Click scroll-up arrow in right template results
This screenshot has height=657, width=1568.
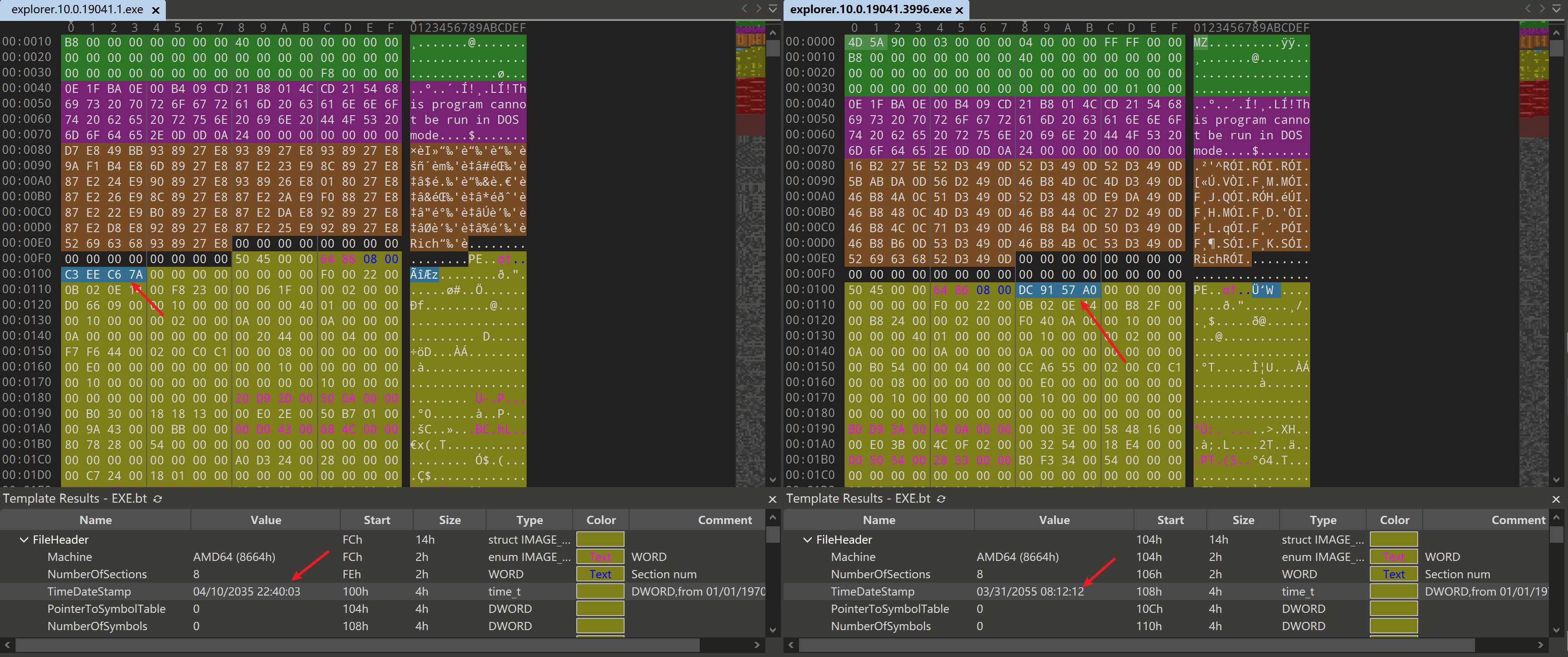(1557, 518)
